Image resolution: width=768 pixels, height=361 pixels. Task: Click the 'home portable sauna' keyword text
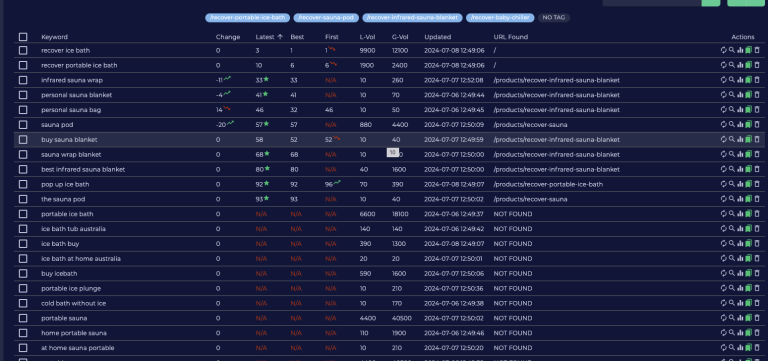pos(74,333)
